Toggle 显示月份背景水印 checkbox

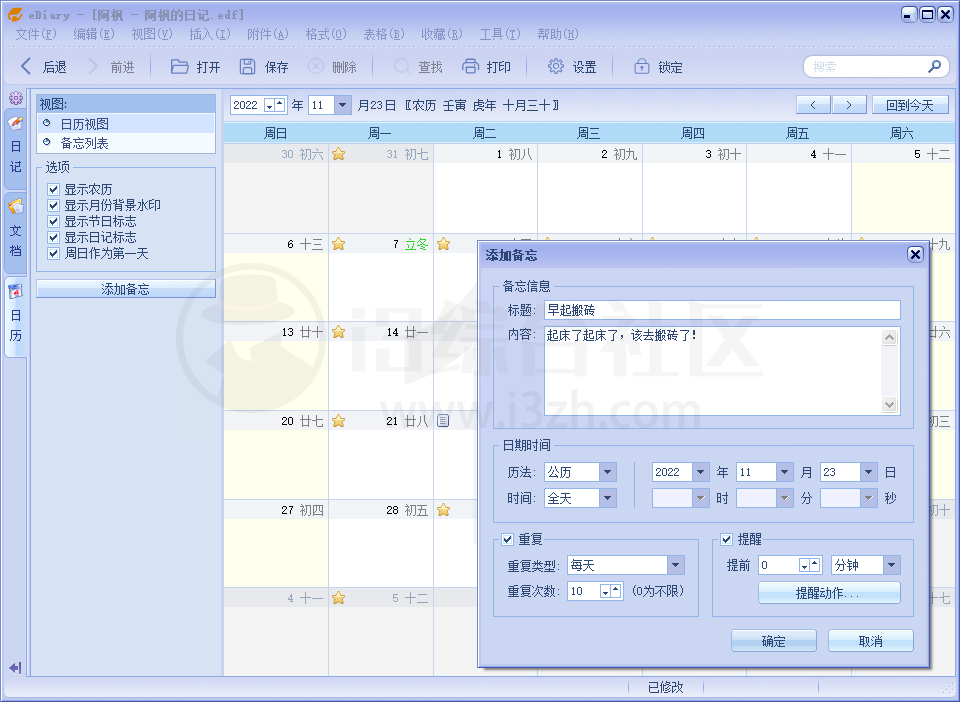(x=53, y=205)
